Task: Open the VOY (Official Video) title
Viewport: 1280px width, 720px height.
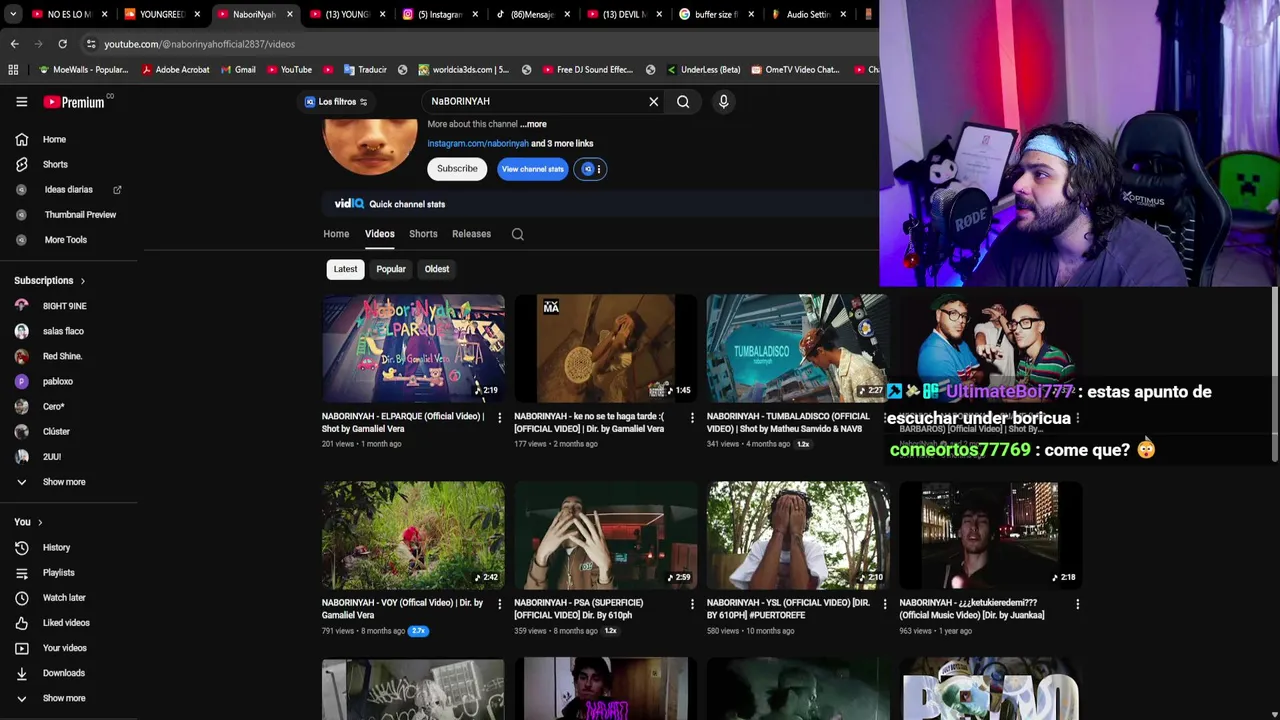Action: pos(402,609)
